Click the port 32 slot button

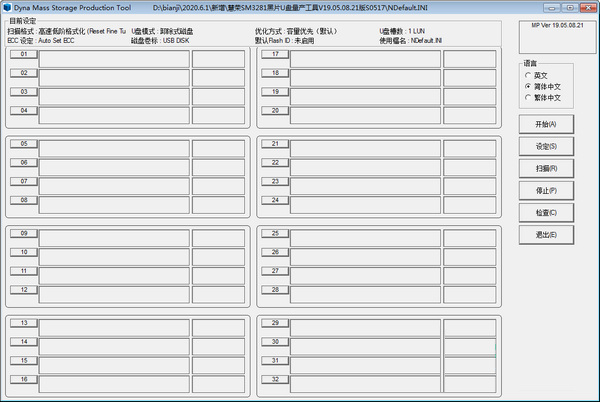click(275, 379)
